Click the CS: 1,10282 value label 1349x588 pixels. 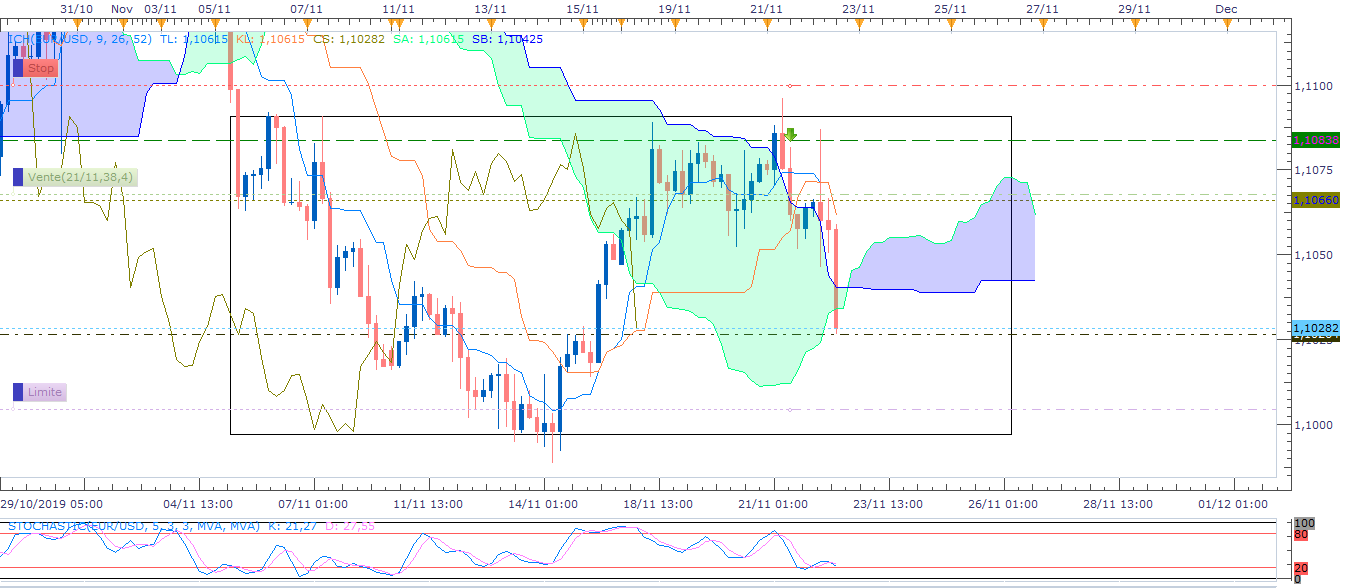point(348,38)
